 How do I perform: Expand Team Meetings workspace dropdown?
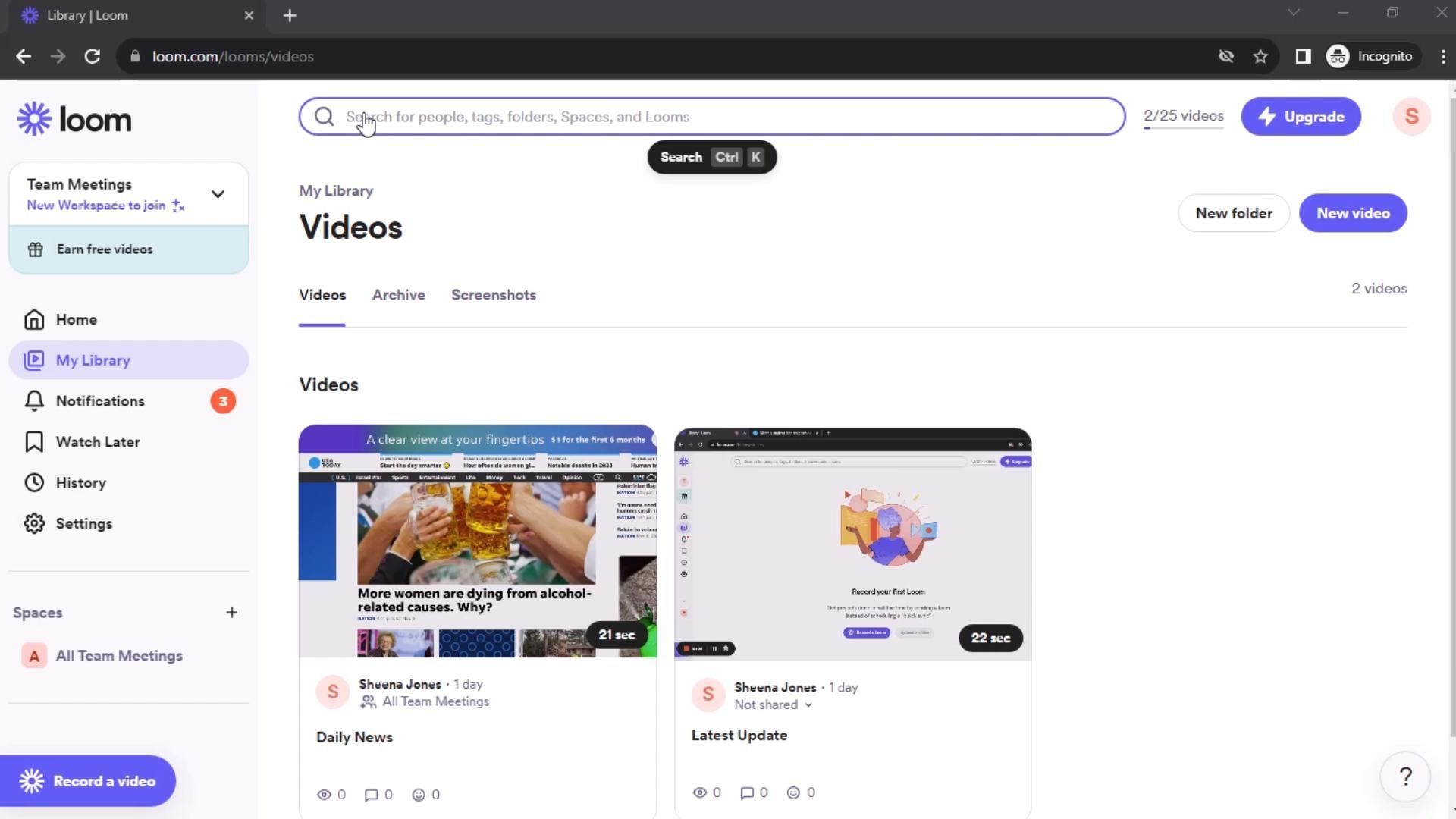[218, 194]
